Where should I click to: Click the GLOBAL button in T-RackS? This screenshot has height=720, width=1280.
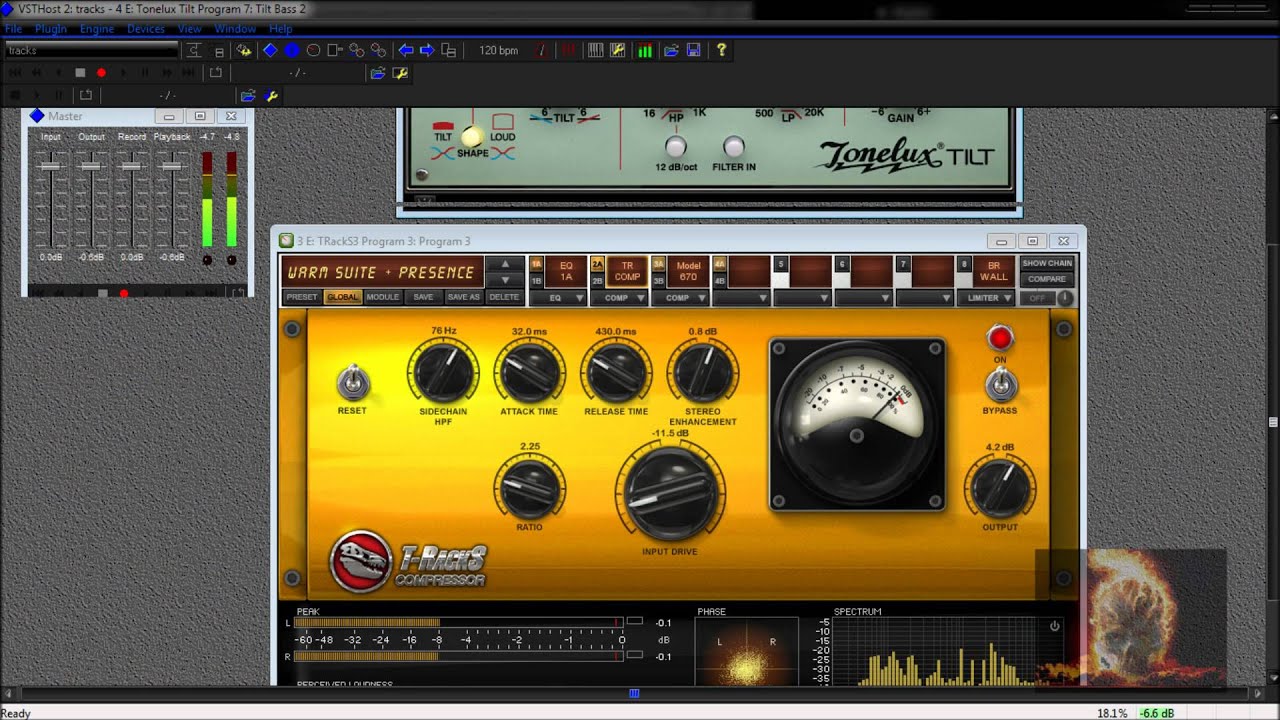pyautogui.click(x=342, y=297)
